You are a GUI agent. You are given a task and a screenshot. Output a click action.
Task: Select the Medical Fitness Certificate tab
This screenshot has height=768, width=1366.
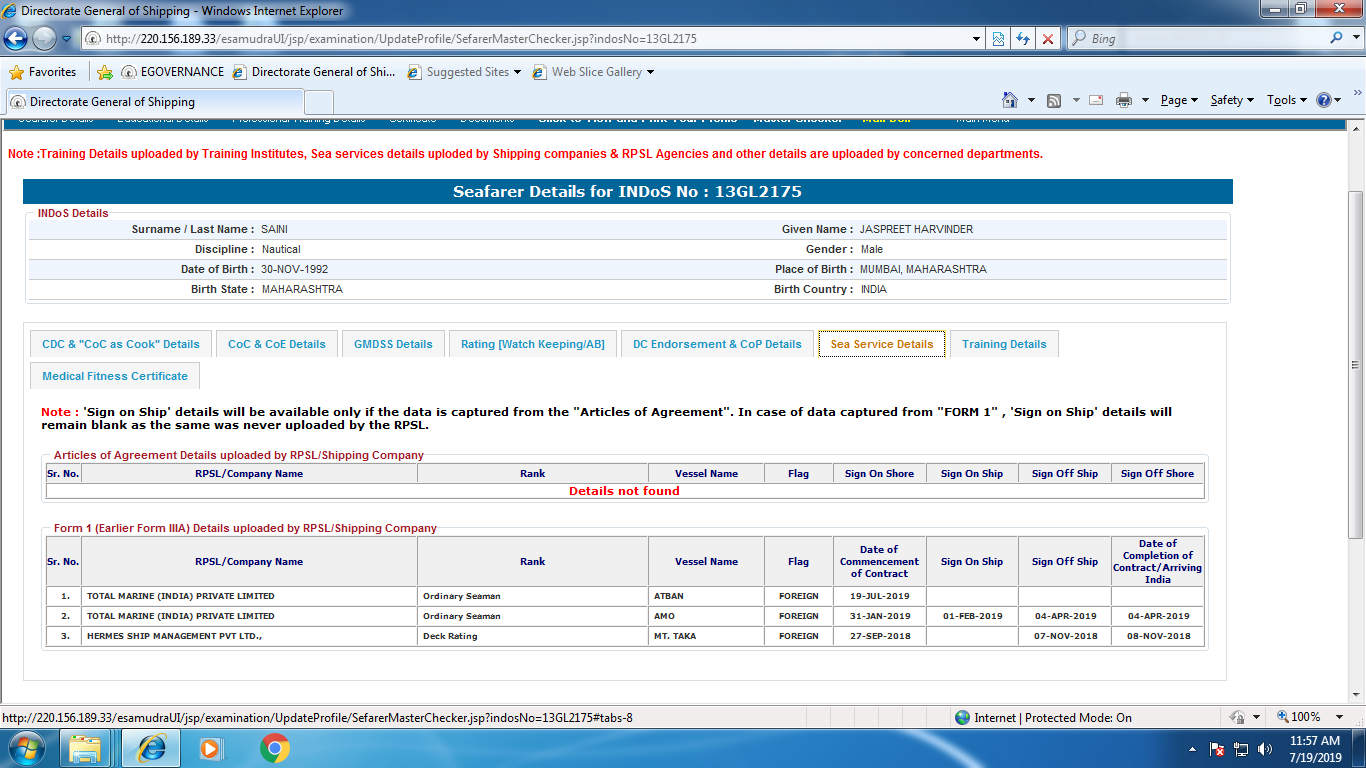(115, 376)
